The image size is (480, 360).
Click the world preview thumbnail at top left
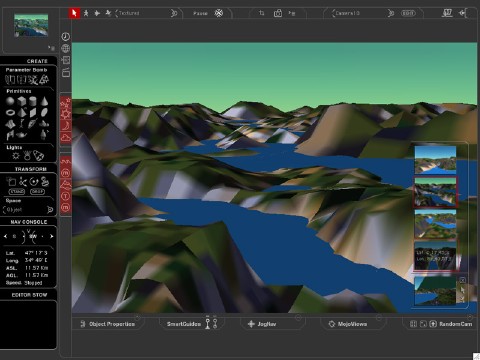[31, 25]
